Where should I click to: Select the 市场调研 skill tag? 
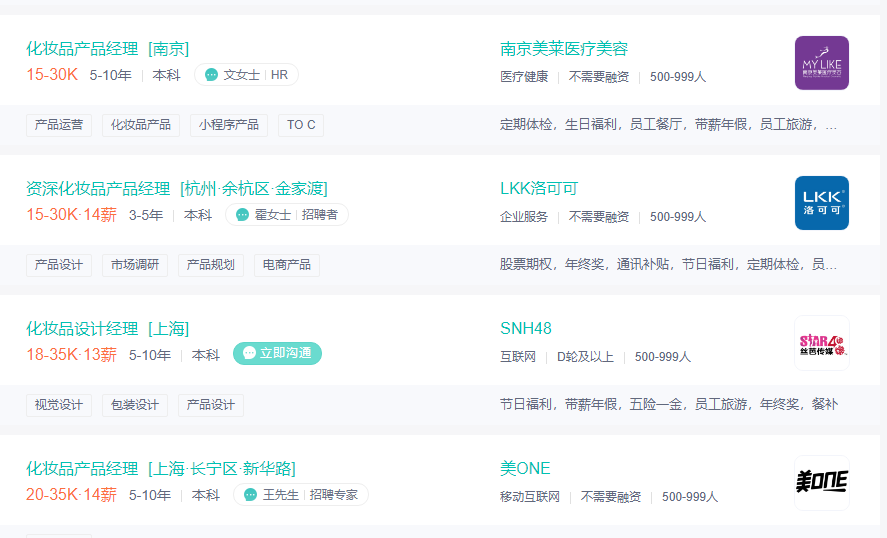[135, 265]
